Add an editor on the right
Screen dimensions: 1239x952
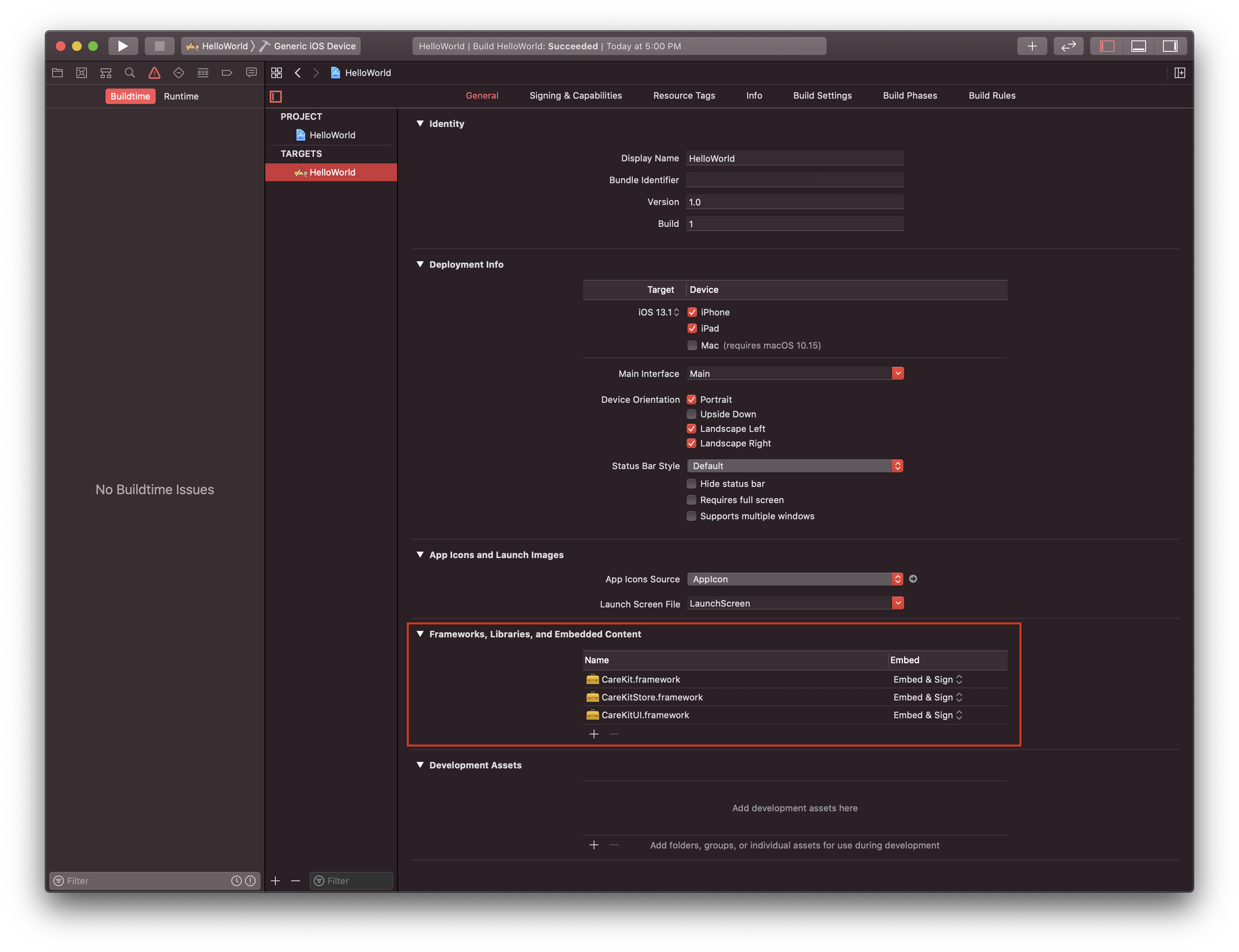[1180, 72]
